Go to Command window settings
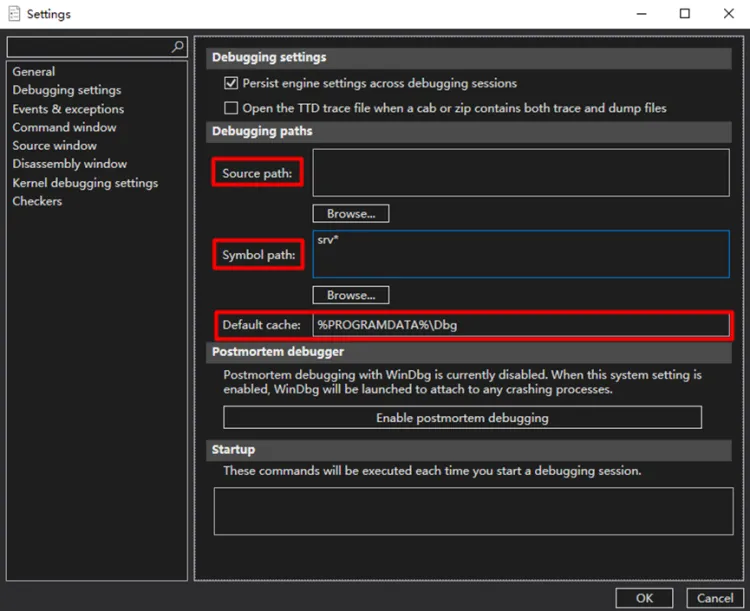 [65, 127]
